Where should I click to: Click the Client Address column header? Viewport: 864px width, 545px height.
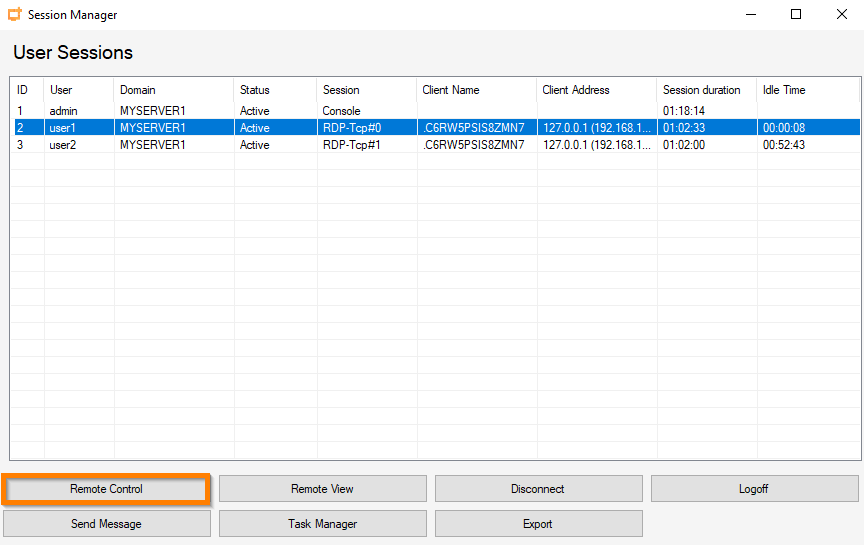[x=596, y=90]
